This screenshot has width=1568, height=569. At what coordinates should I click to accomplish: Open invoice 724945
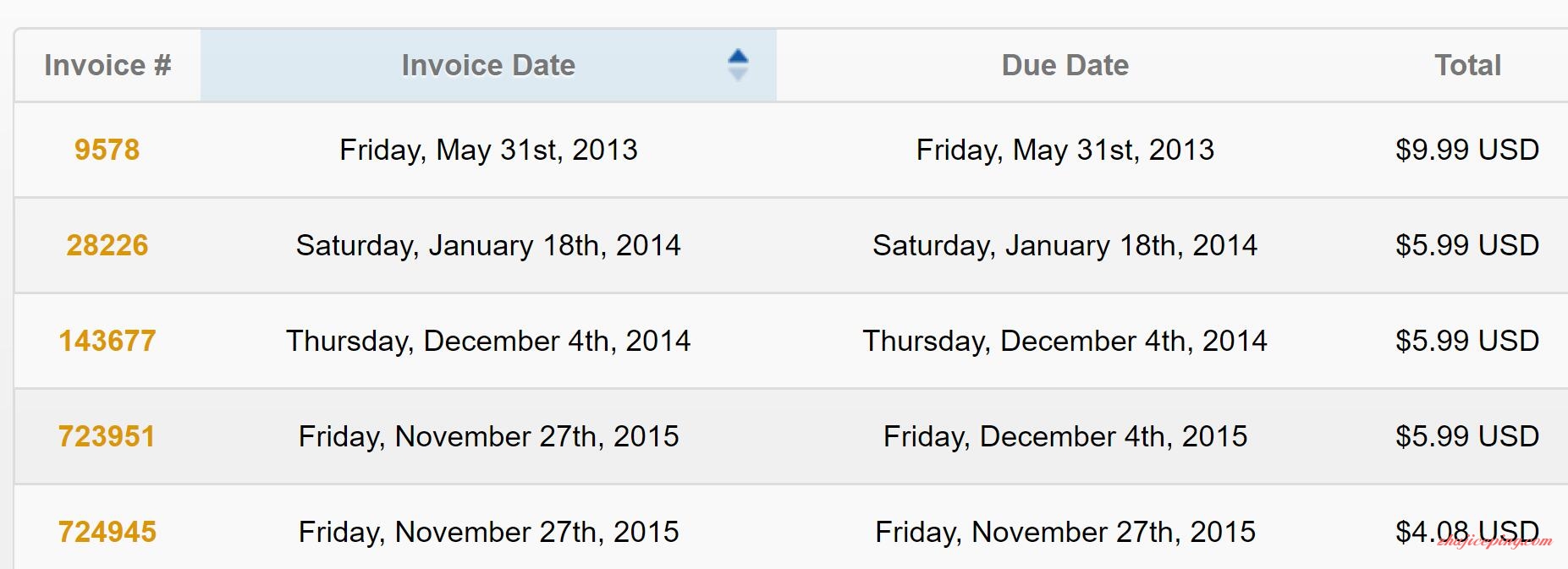click(x=107, y=532)
